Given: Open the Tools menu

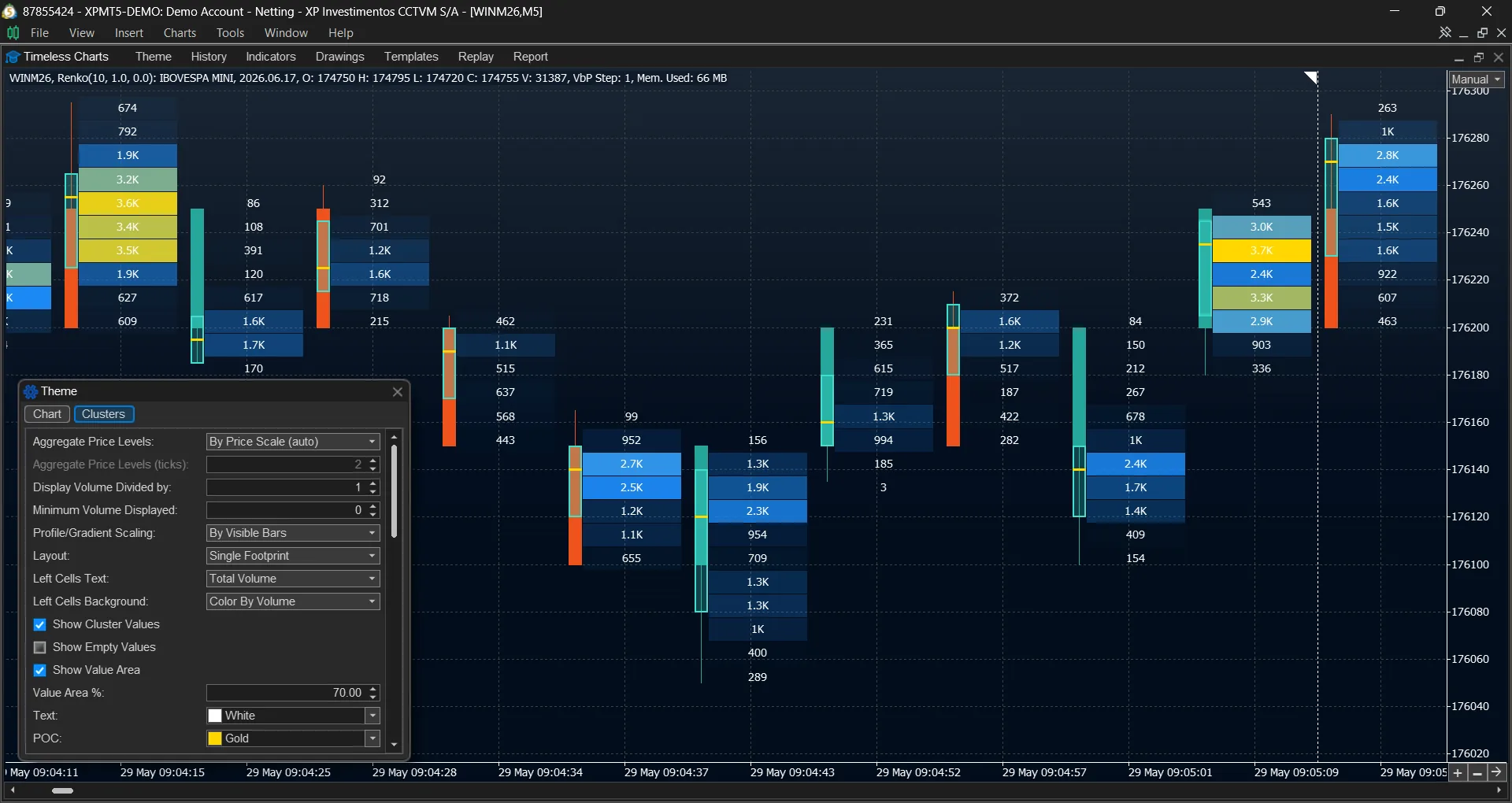Looking at the screenshot, I should pyautogui.click(x=230, y=33).
